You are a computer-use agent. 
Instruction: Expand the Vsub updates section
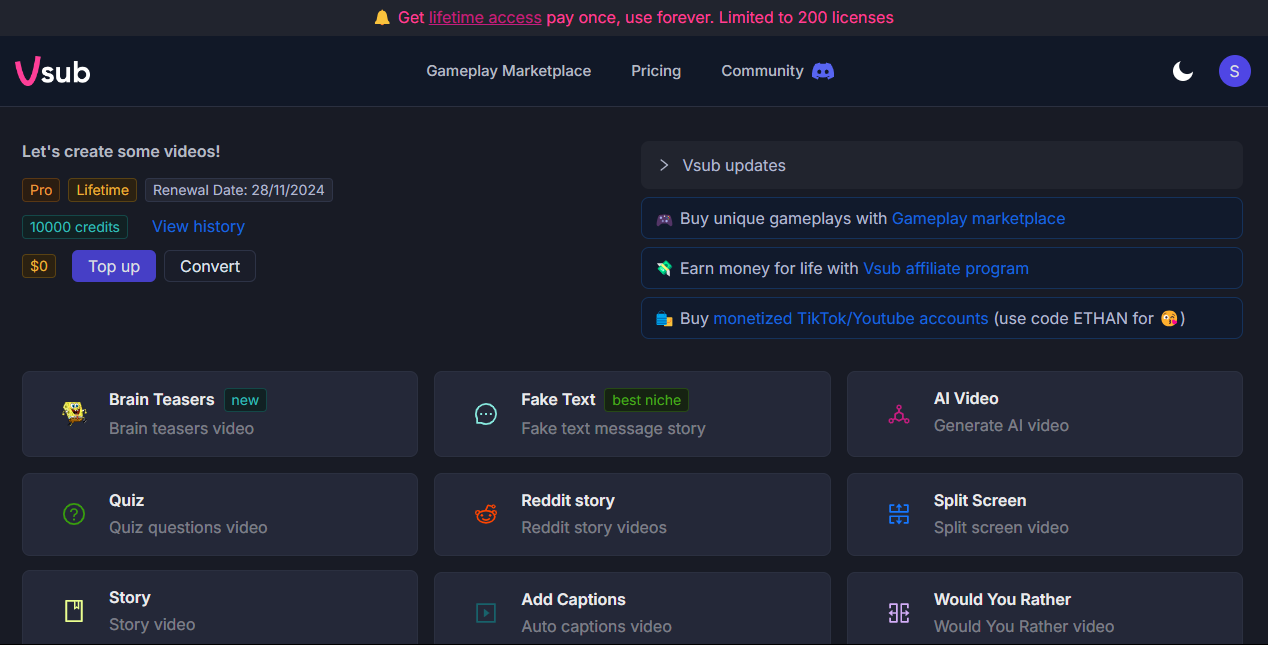[942, 165]
